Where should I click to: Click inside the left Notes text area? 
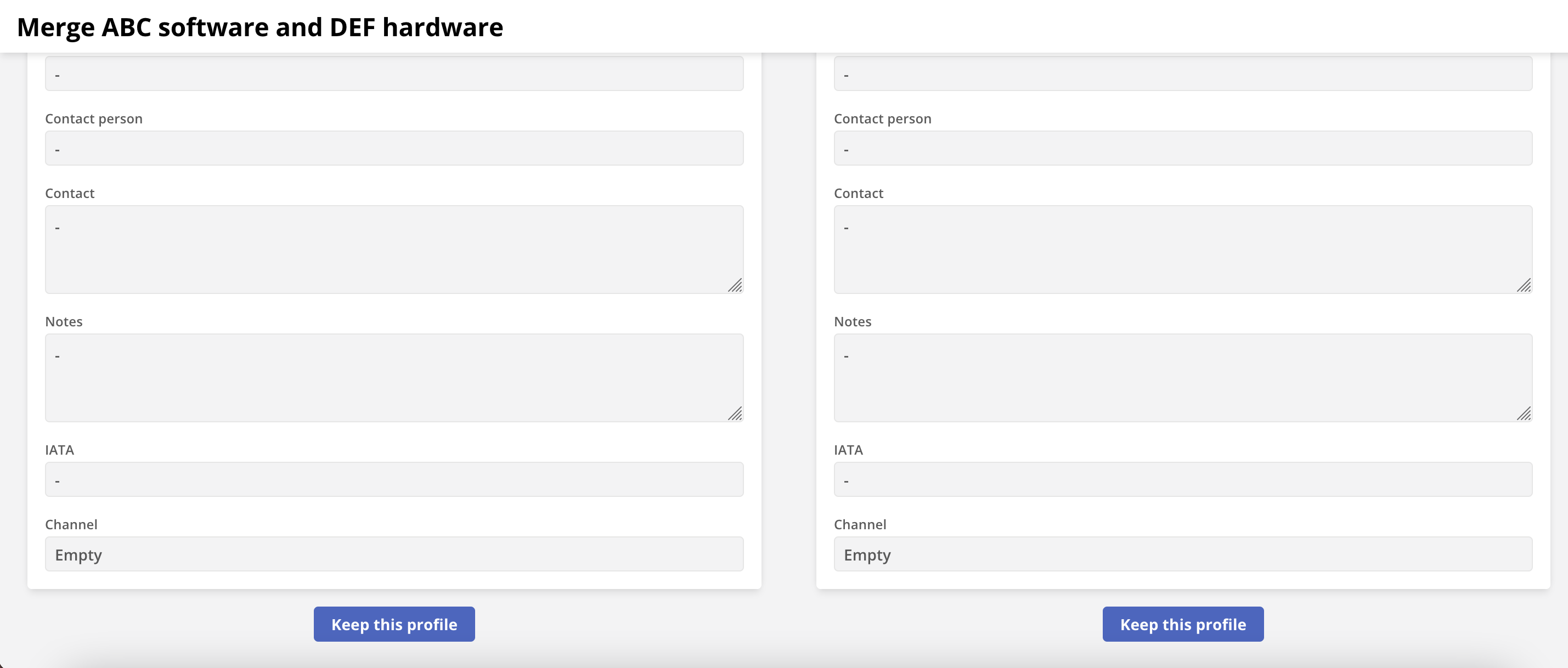tap(393, 377)
